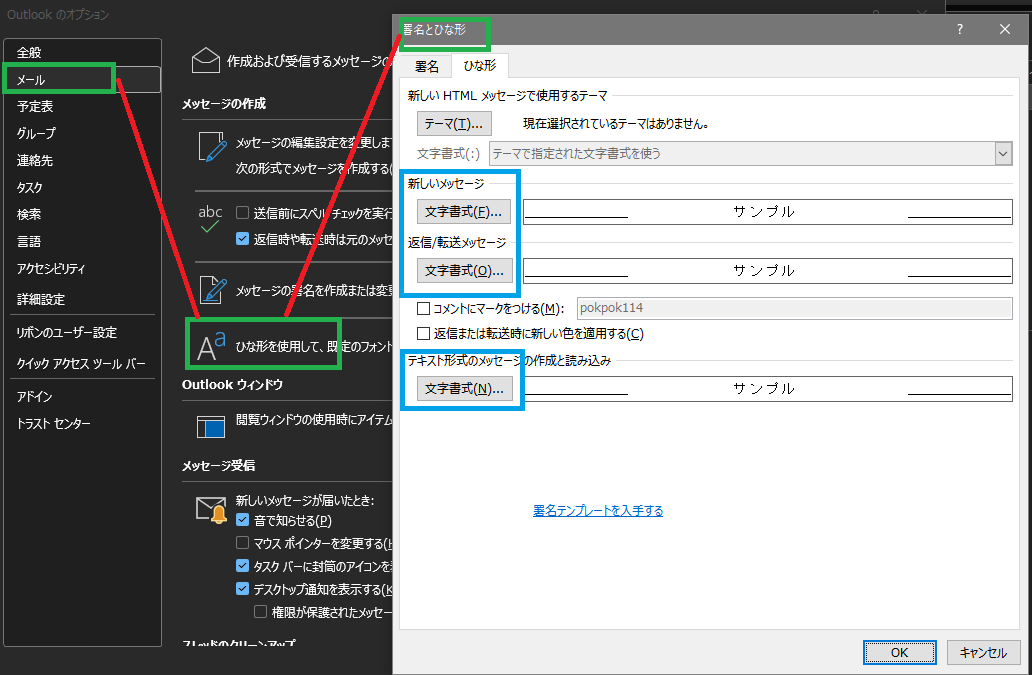This screenshot has width=1032, height=675.
Task: Enable マウス ポインターを変更する checkbox
Action: [x=242, y=543]
